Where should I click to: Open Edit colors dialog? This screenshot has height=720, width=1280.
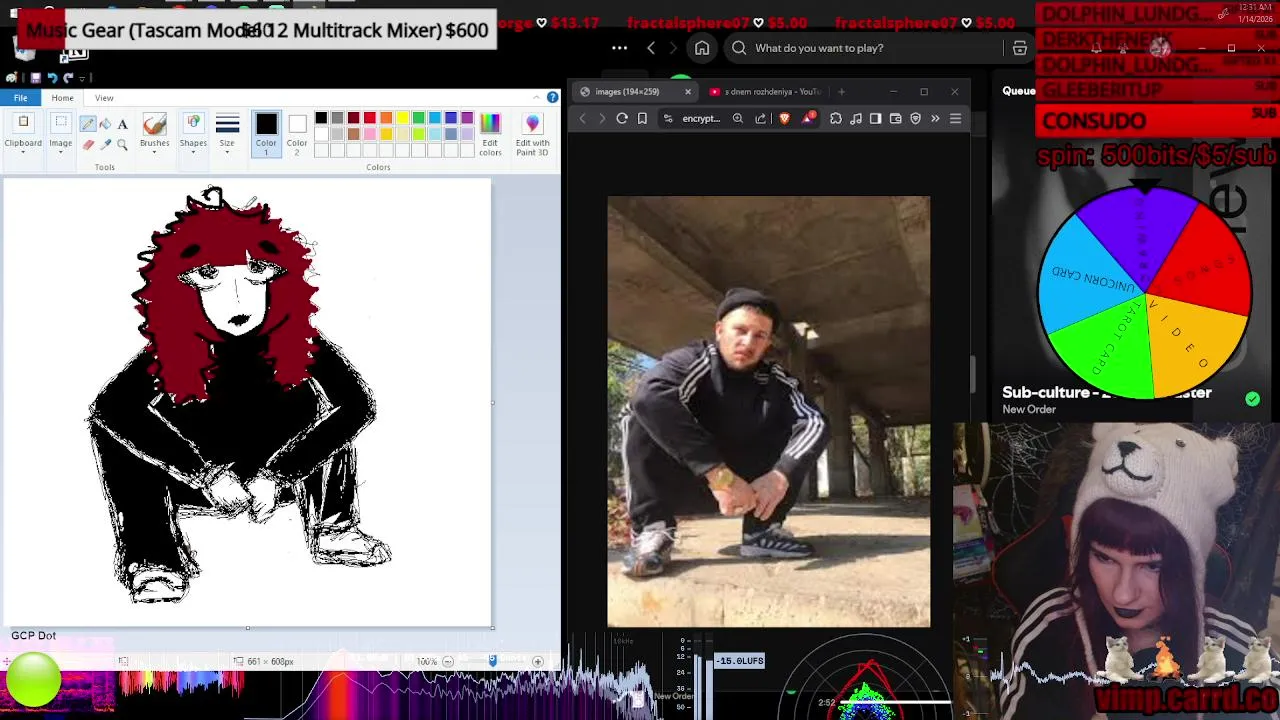click(490, 134)
